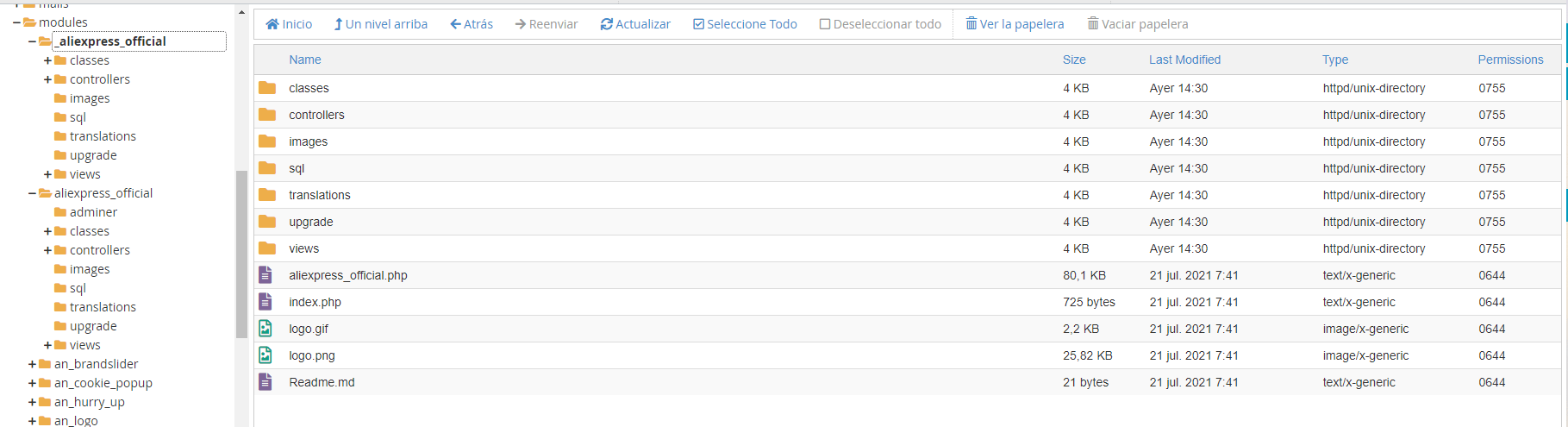
Task: Click Vaciar papelera trash icon
Action: point(1093,24)
